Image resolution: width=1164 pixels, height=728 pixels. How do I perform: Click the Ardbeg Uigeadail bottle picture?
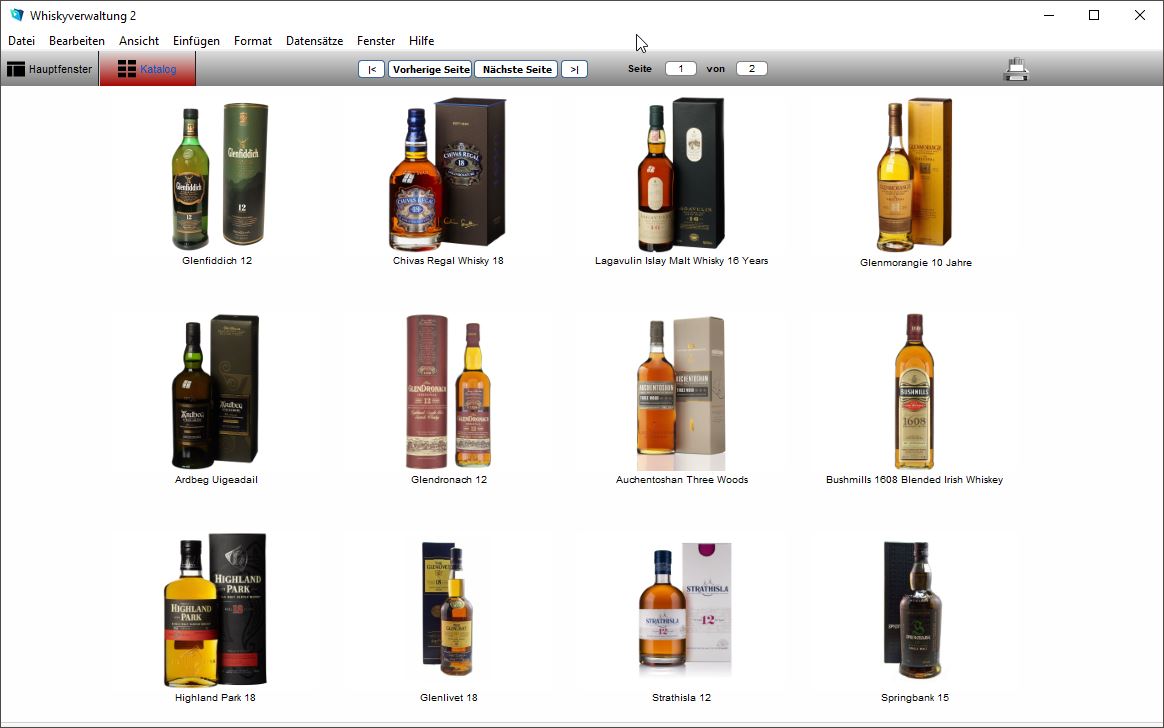215,392
